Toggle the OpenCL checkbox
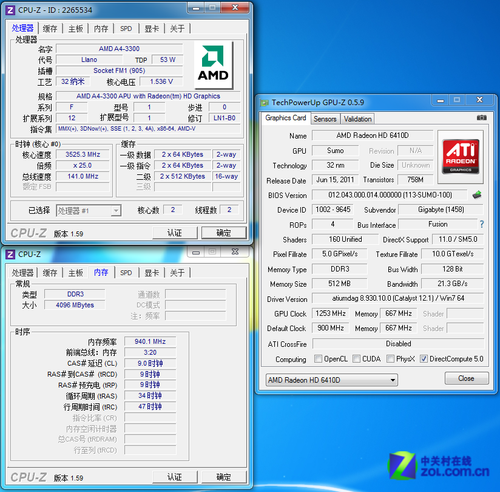The width and height of the screenshot is (500, 492). pyautogui.click(x=318, y=359)
